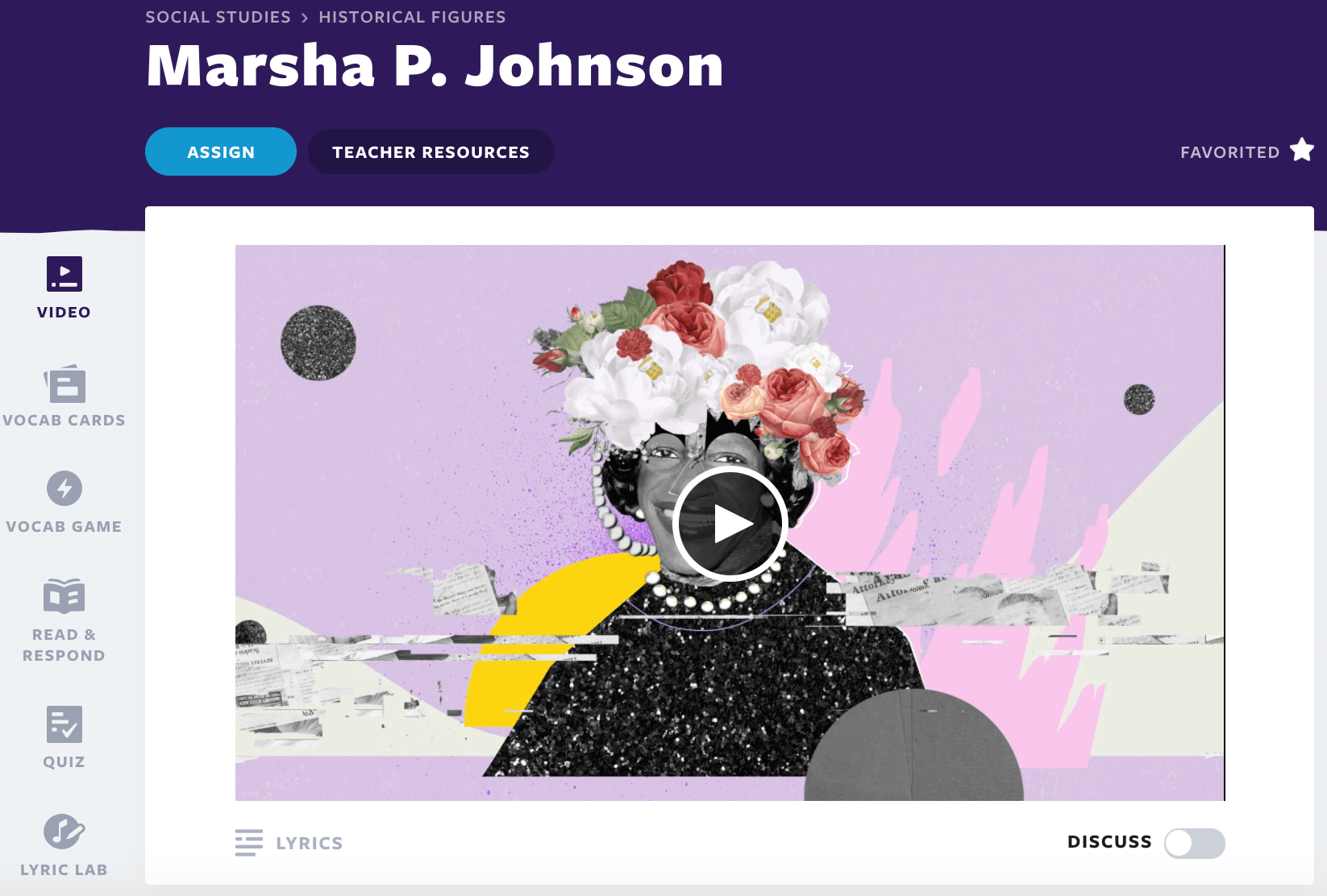Select the Lyric Lab sidebar label
Viewport: 1327px width, 896px height.
pos(64,869)
